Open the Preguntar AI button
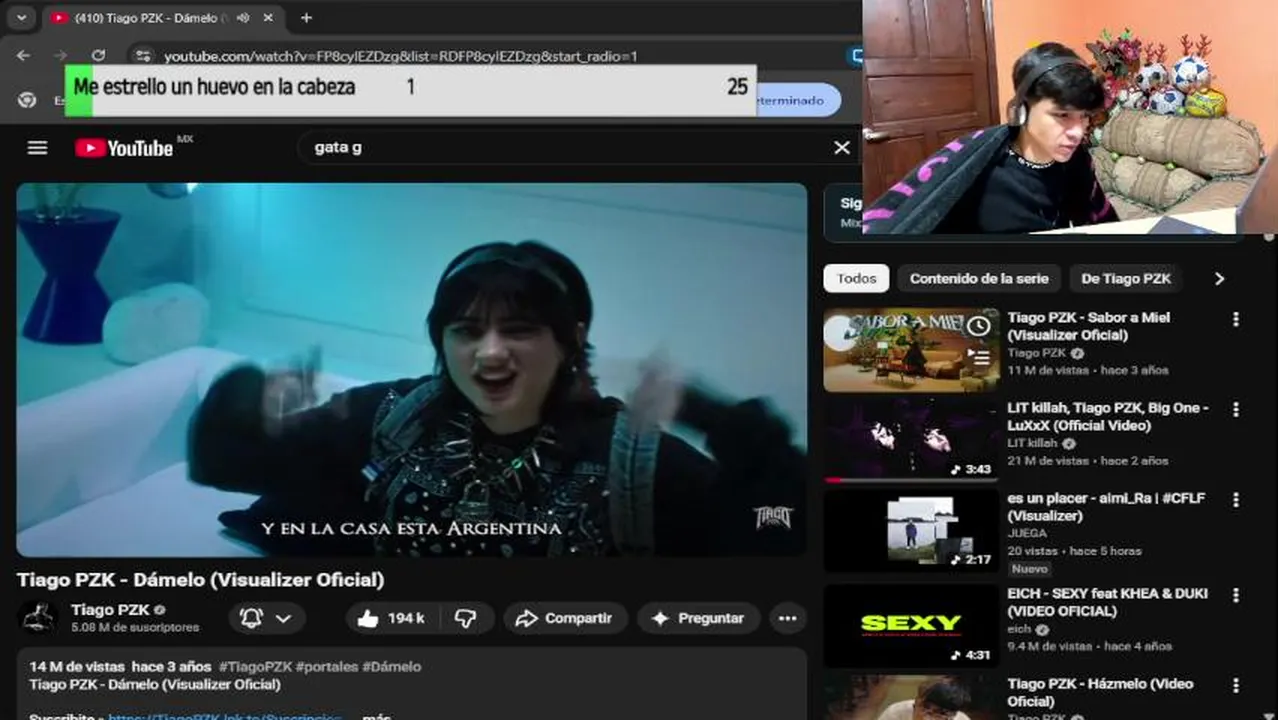Screen dimensions: 1278x720 click(699, 619)
